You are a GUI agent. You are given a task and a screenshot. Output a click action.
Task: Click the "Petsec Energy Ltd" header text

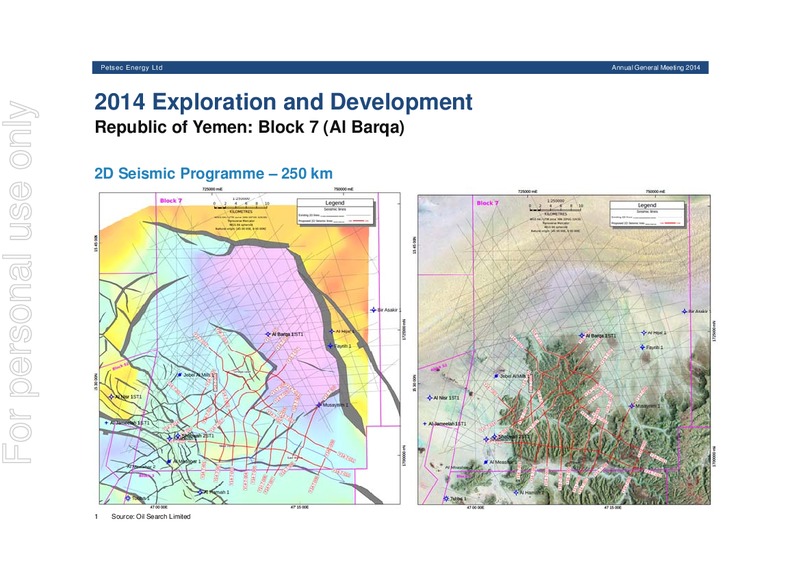(132, 67)
